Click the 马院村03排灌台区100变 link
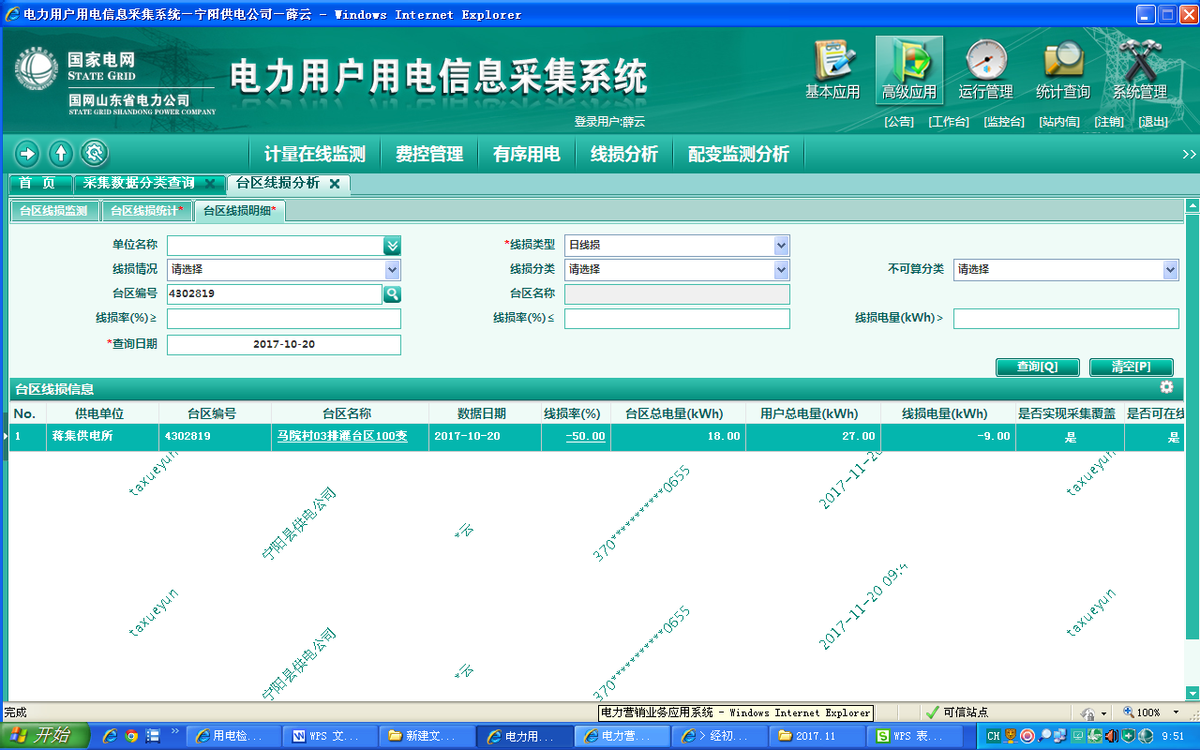 (x=342, y=437)
